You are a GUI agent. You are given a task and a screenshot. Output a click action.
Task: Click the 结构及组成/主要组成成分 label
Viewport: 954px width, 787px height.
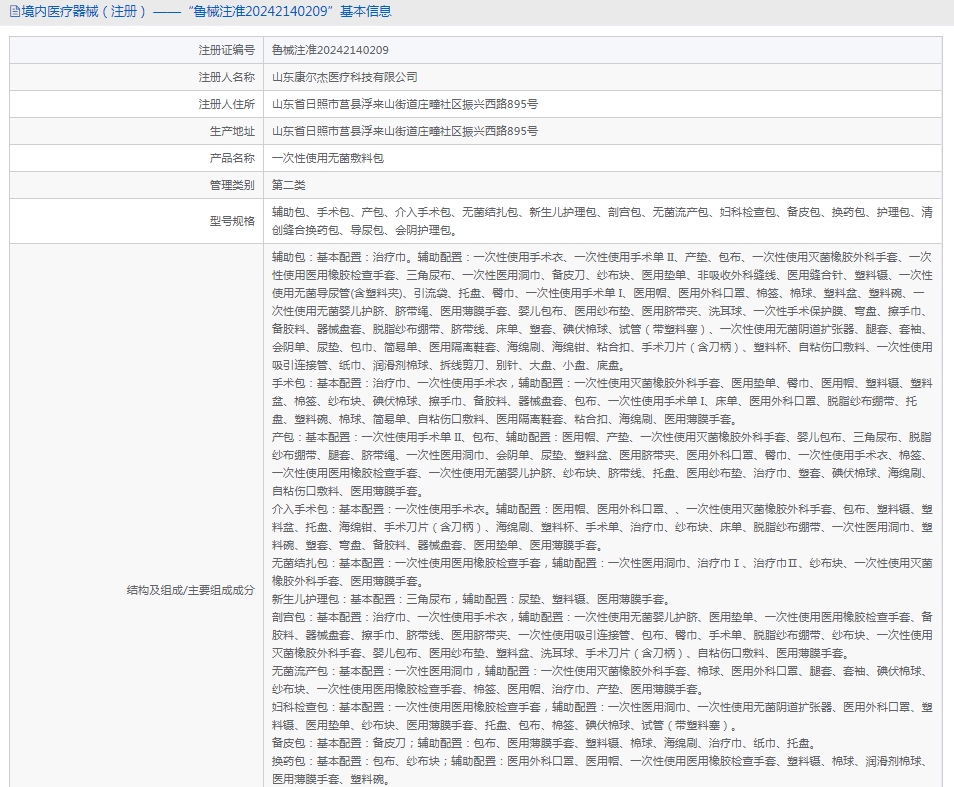pyautogui.click(x=190, y=590)
